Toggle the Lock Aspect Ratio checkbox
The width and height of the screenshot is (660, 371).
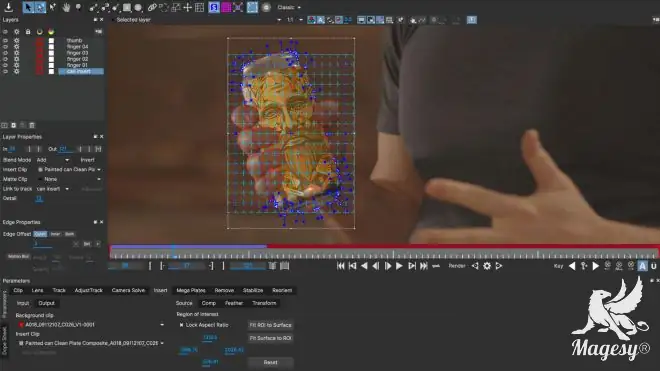click(181, 325)
